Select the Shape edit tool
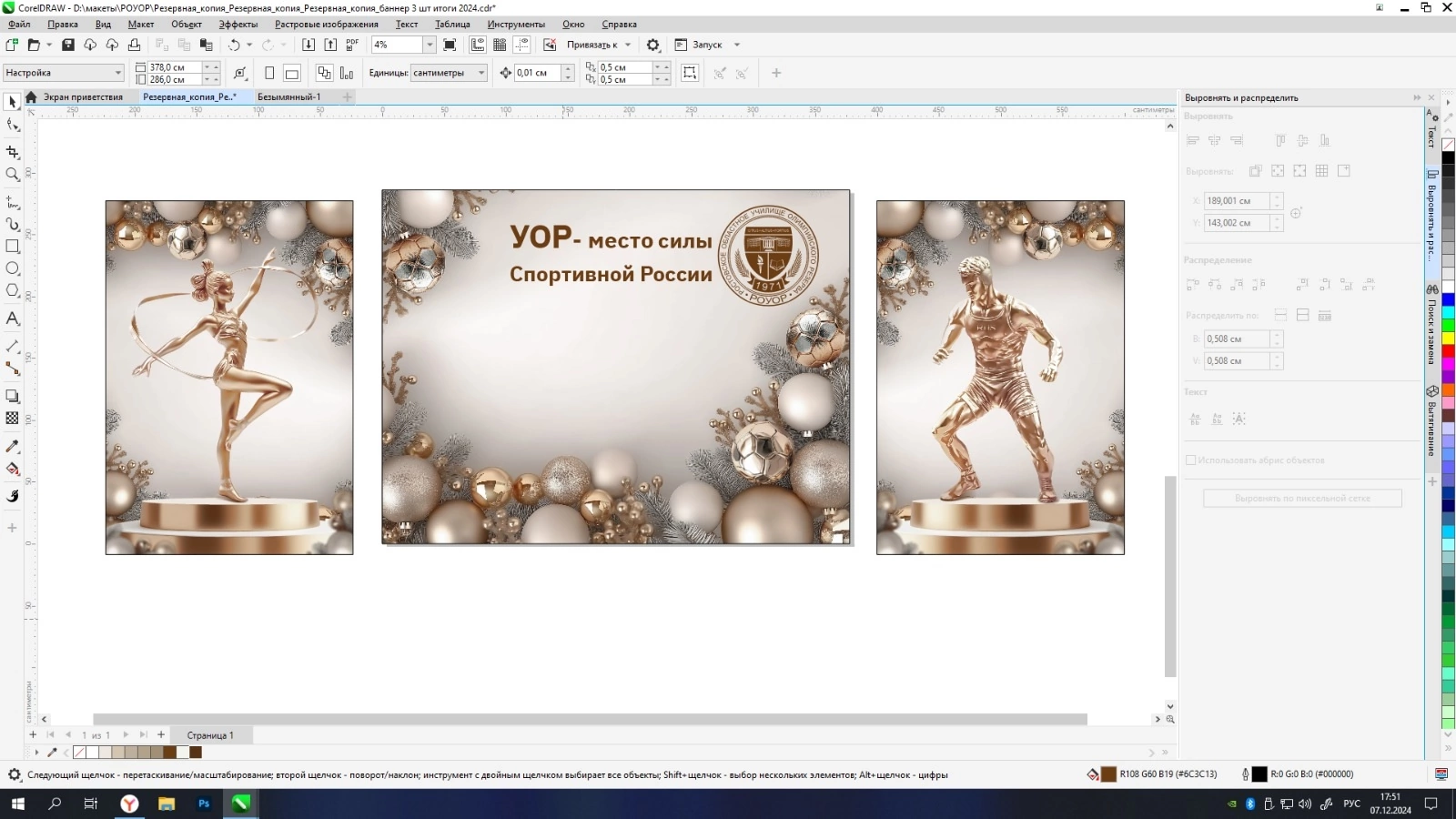 point(13,126)
